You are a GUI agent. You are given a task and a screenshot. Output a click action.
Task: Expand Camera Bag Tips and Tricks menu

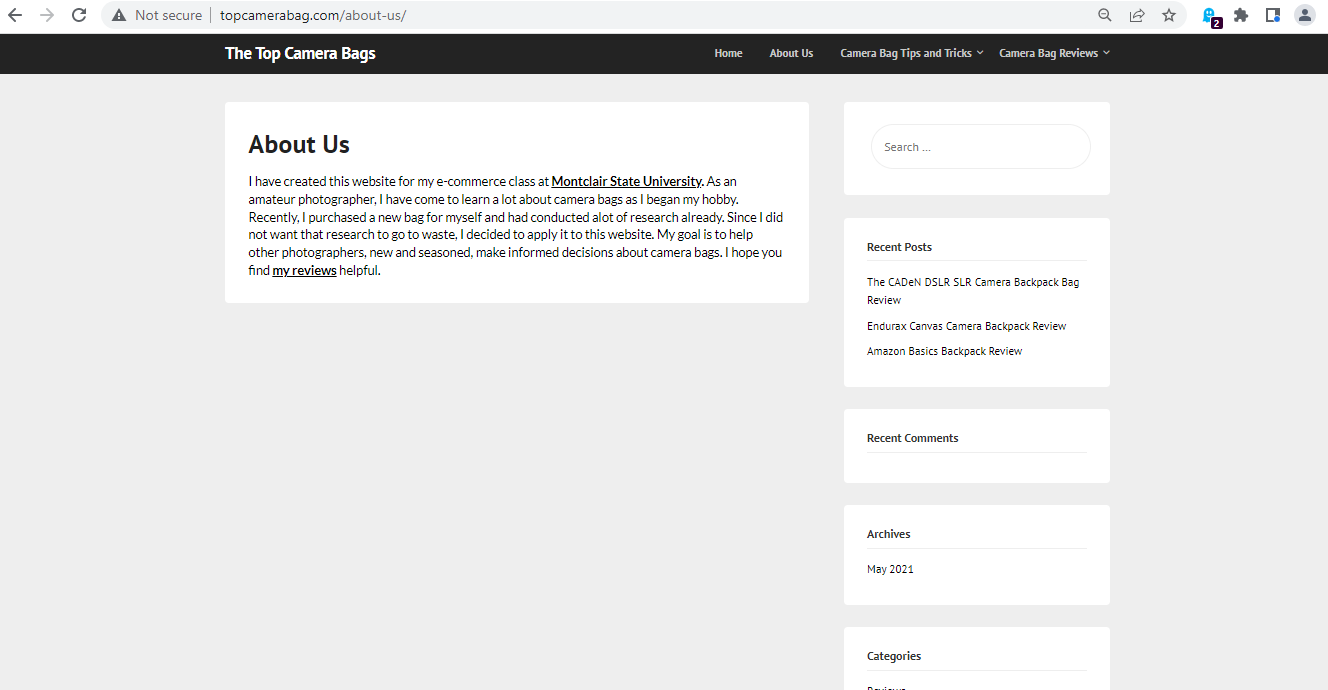coord(911,53)
